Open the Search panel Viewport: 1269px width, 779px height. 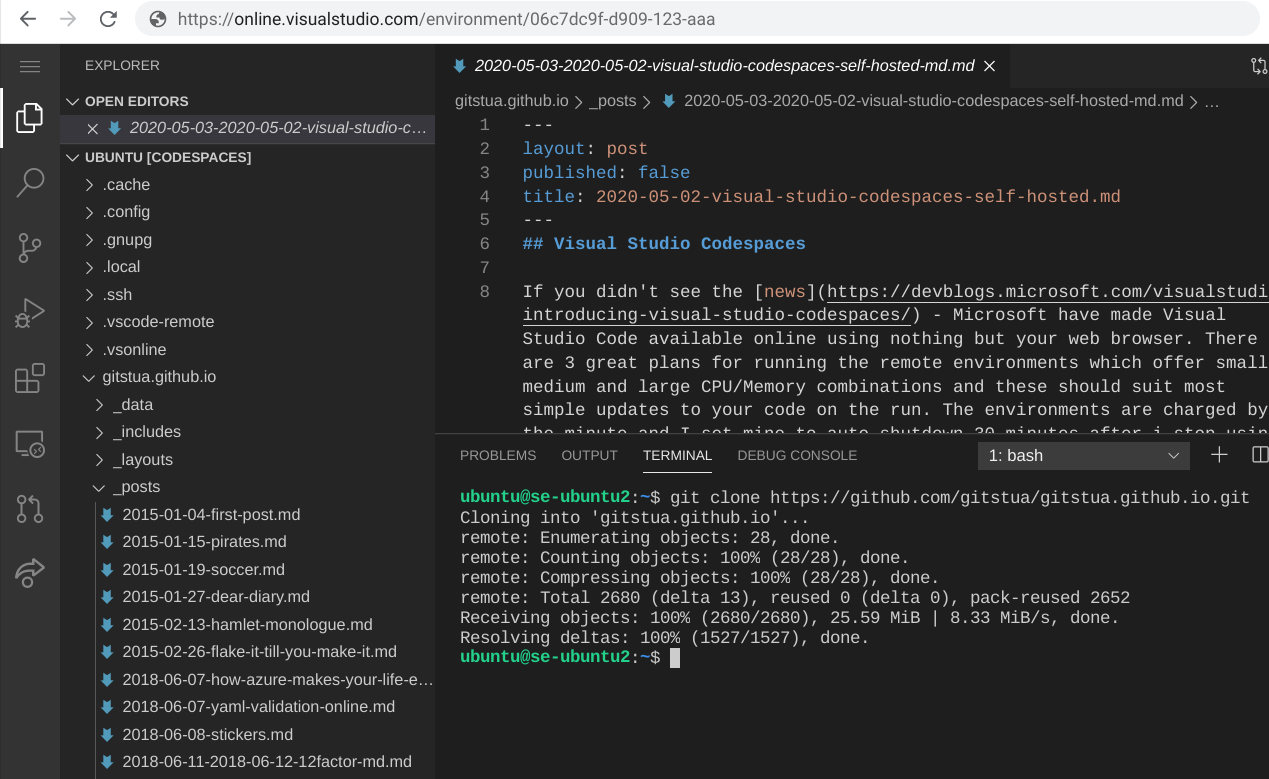tap(30, 183)
